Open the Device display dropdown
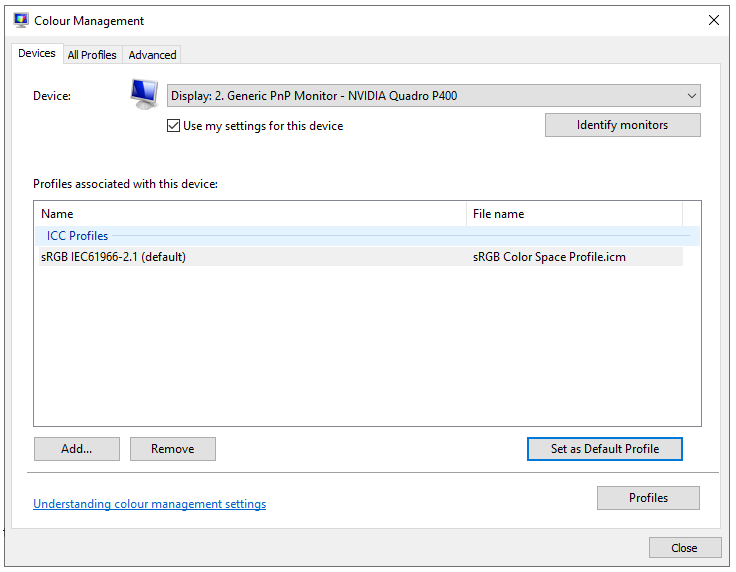The width and height of the screenshot is (736, 572). click(x=434, y=96)
